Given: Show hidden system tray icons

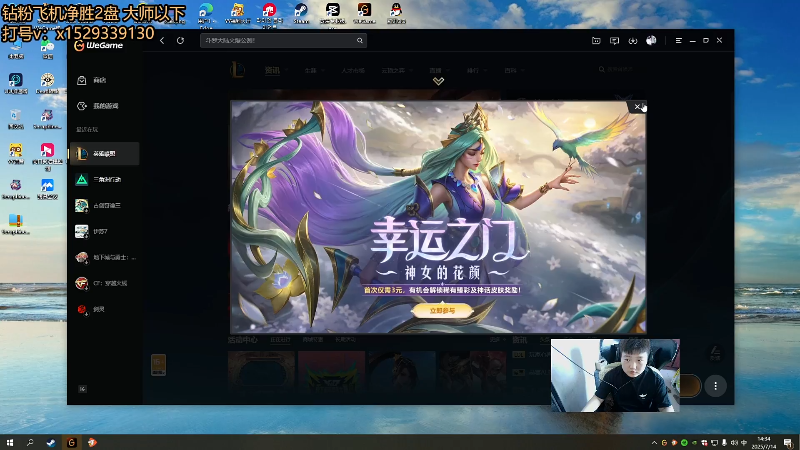Looking at the screenshot, I should (654, 442).
